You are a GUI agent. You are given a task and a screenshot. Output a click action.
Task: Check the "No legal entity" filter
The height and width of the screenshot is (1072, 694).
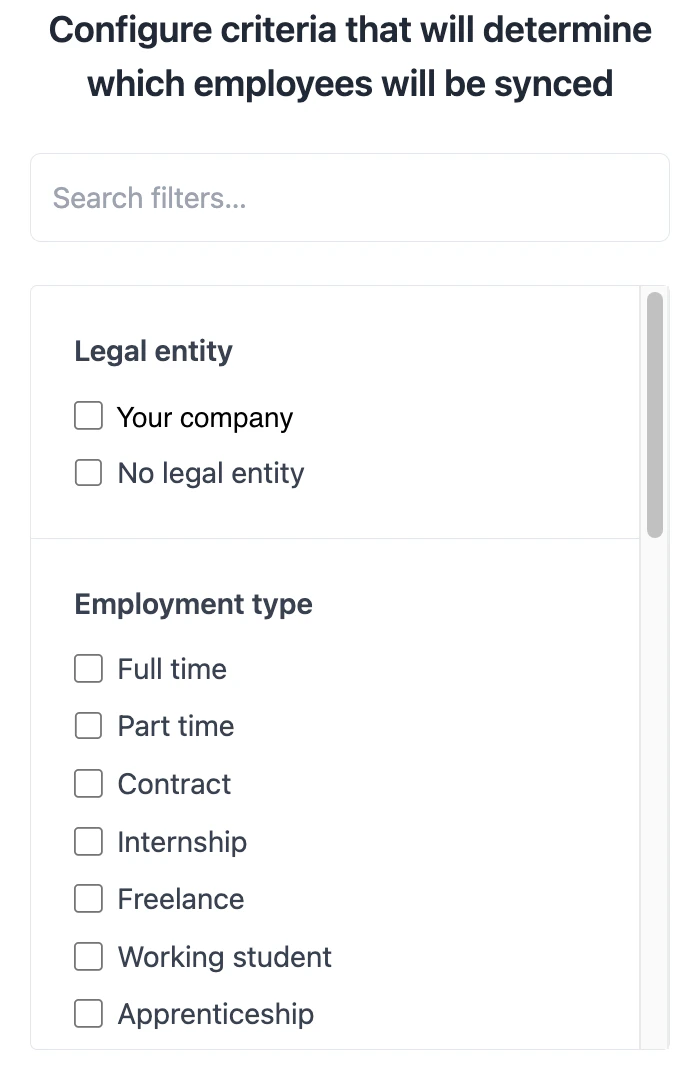pyautogui.click(x=88, y=472)
